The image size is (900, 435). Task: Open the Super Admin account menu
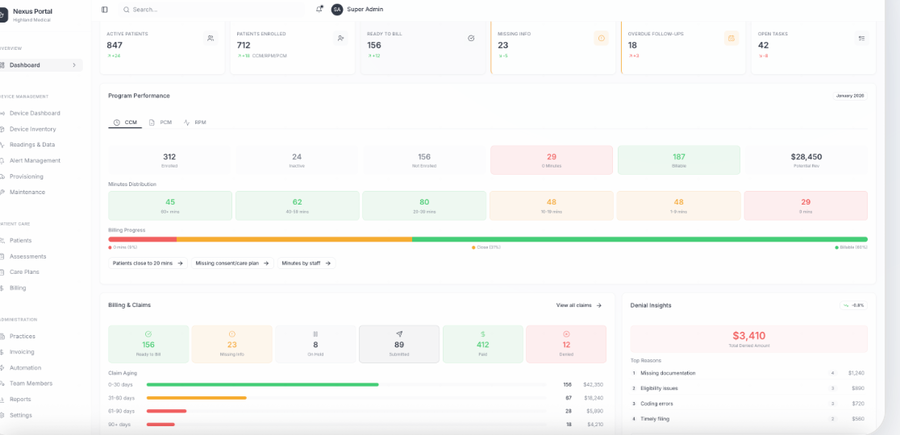point(357,9)
